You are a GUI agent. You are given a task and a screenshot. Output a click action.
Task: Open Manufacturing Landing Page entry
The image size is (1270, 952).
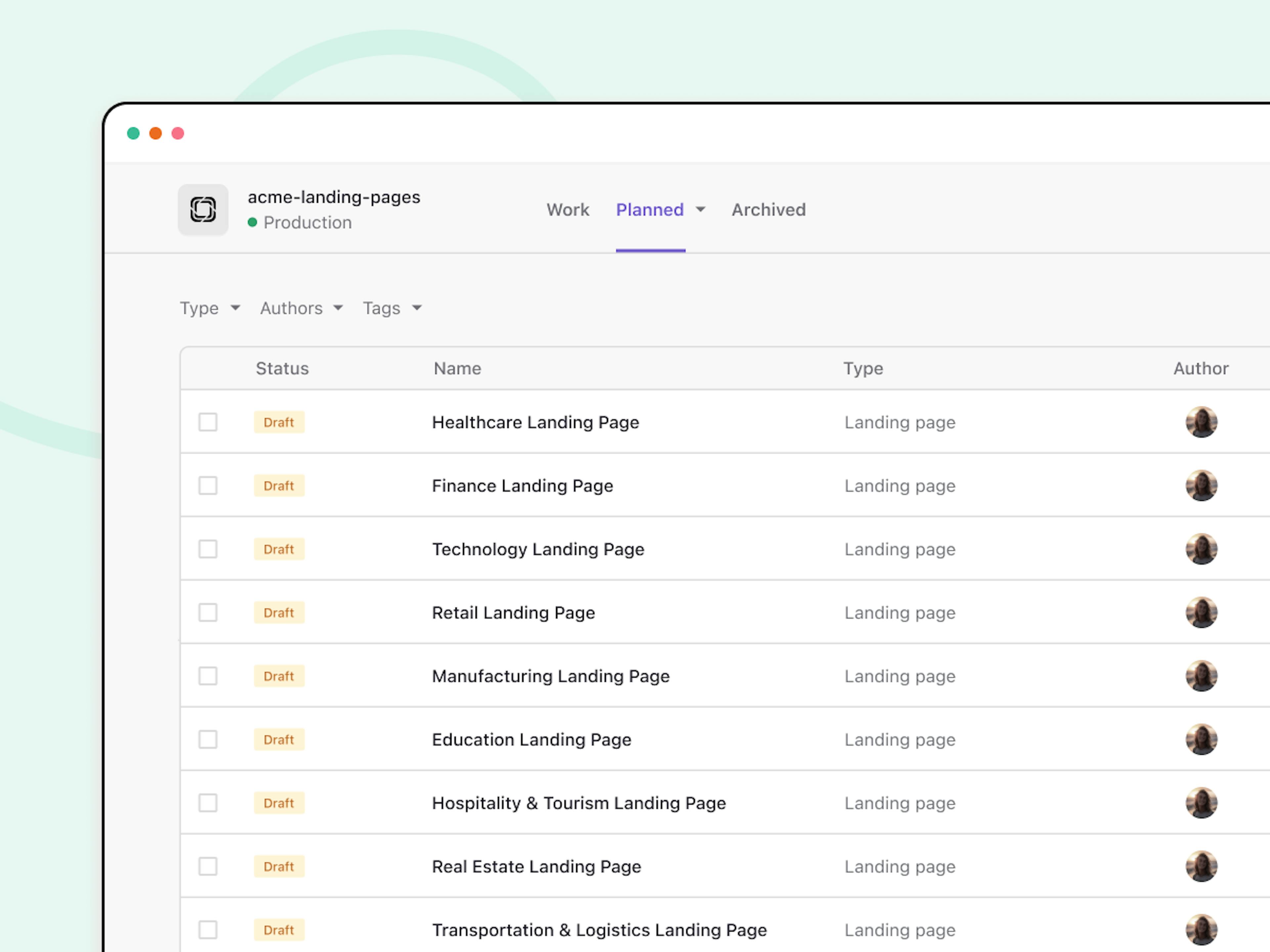[550, 676]
